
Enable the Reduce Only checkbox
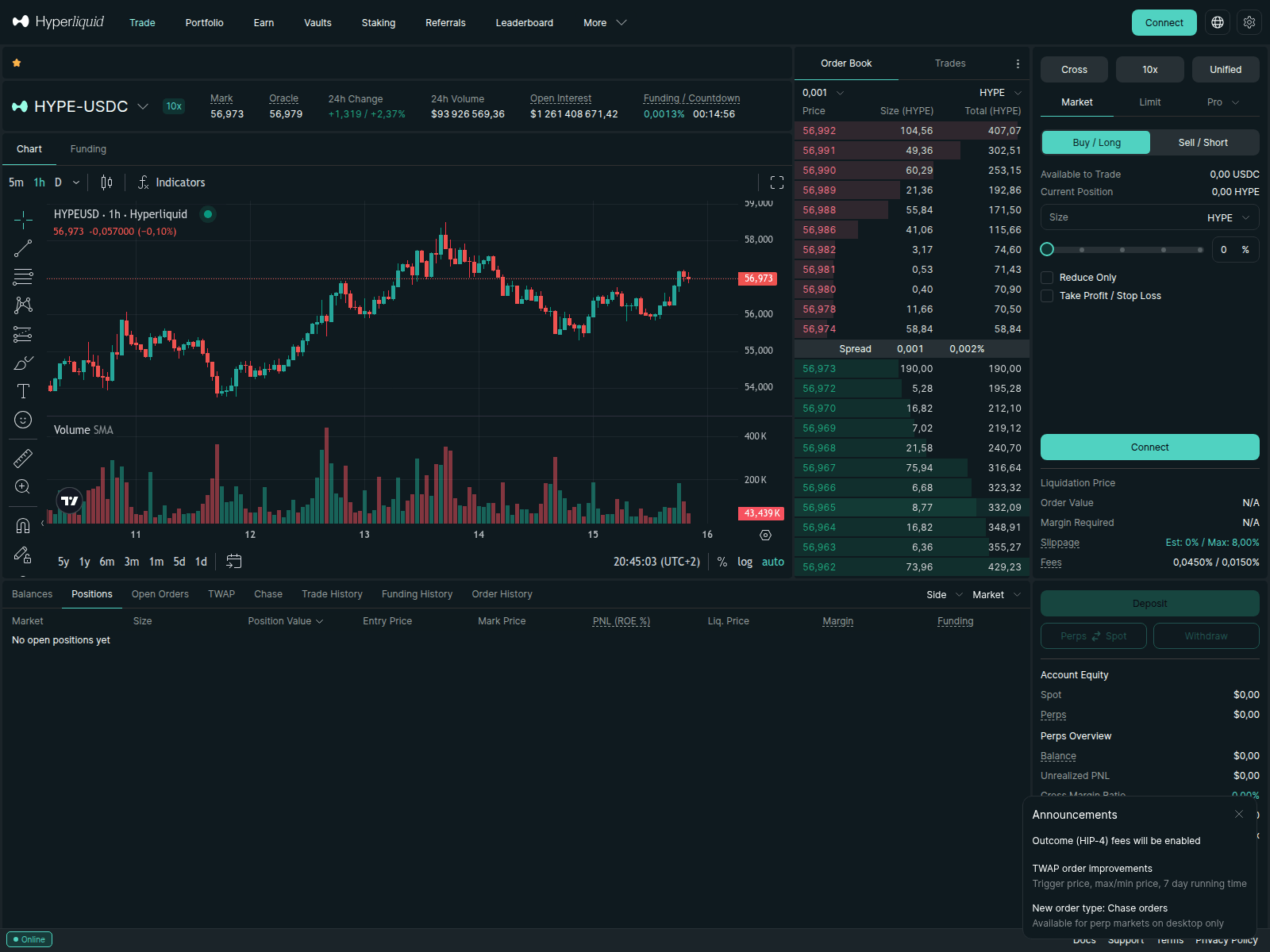[x=1047, y=278]
